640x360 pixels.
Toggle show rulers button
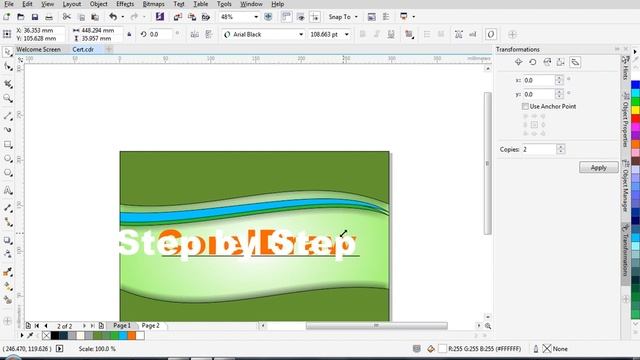(286, 17)
